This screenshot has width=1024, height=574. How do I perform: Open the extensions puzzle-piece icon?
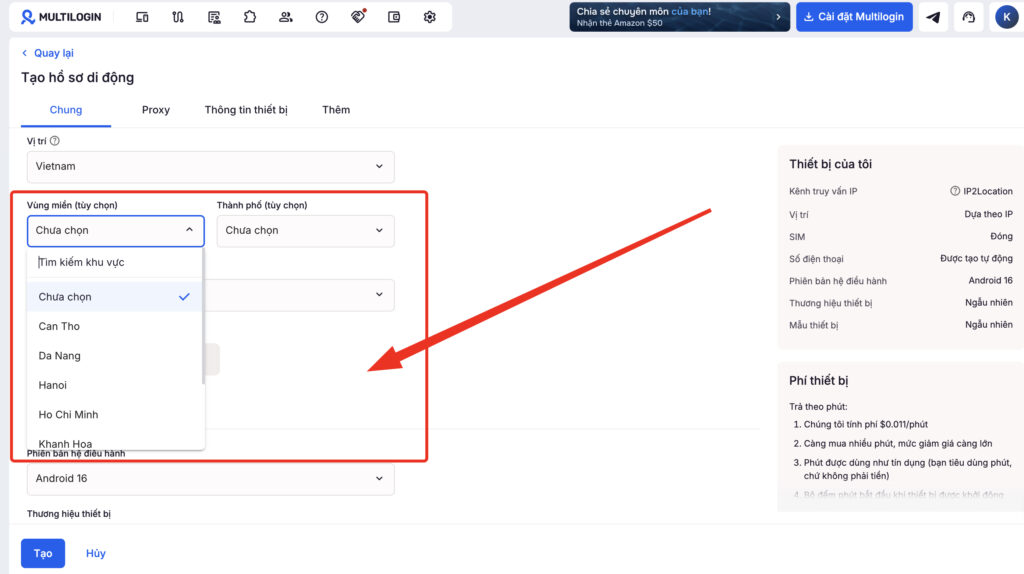tap(249, 17)
